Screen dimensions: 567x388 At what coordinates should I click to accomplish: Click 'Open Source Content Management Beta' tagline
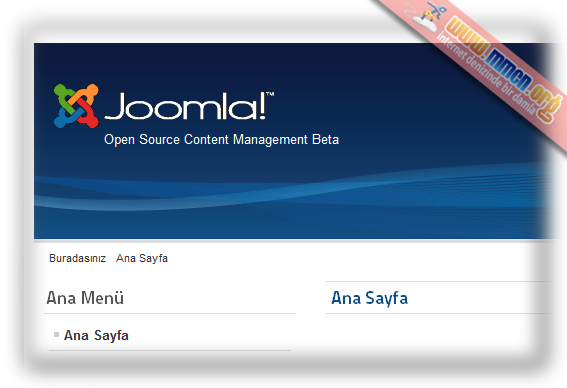pyautogui.click(x=221, y=140)
